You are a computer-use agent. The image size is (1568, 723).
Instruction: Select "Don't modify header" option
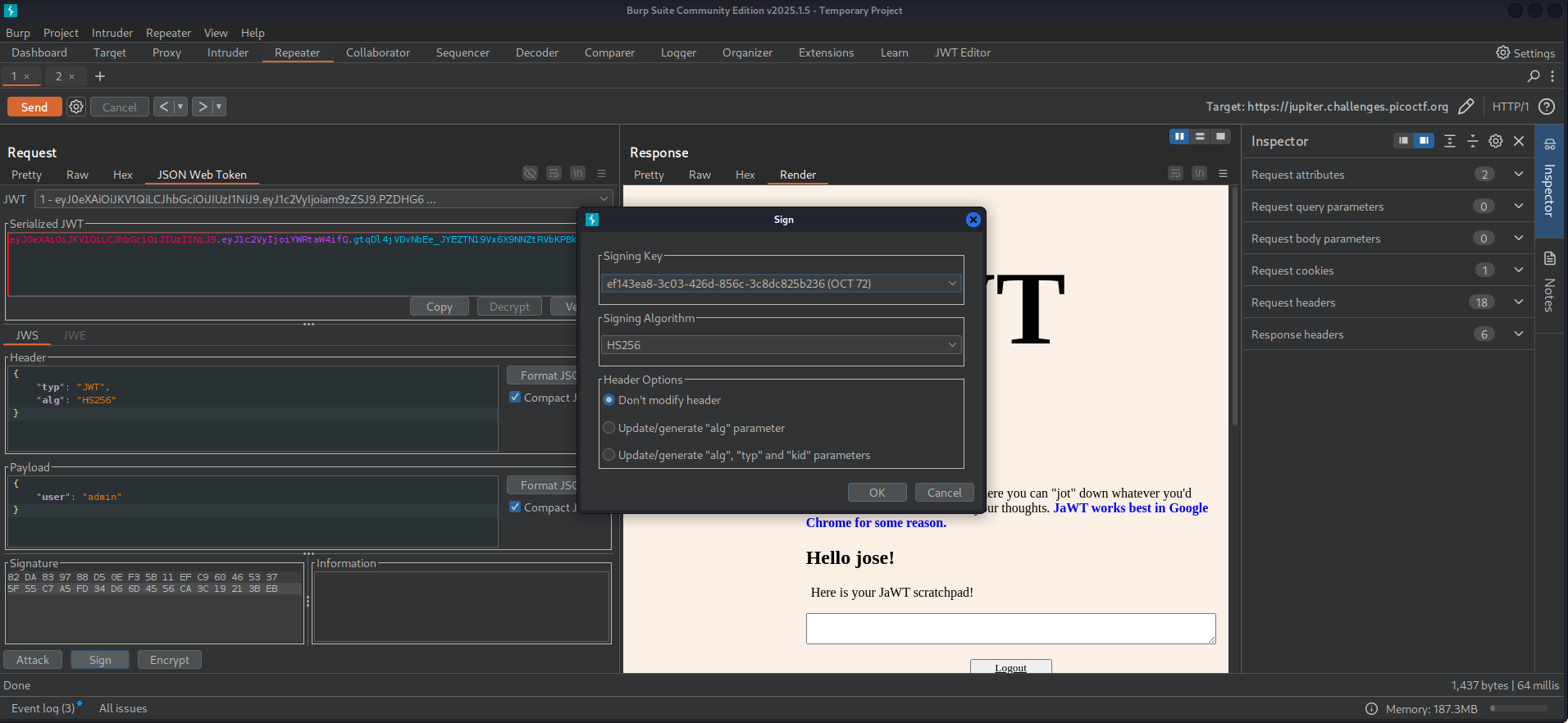[609, 400]
